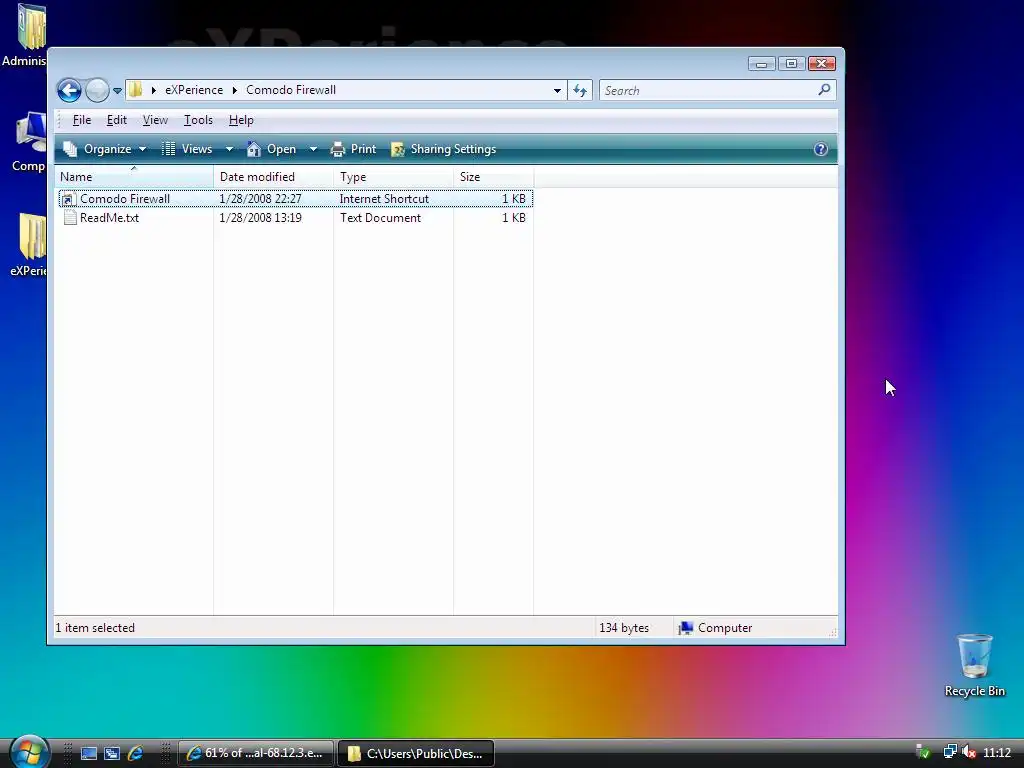This screenshot has height=768, width=1024.
Task: Expand the Open dropdown arrow
Action: pyautogui.click(x=313, y=149)
